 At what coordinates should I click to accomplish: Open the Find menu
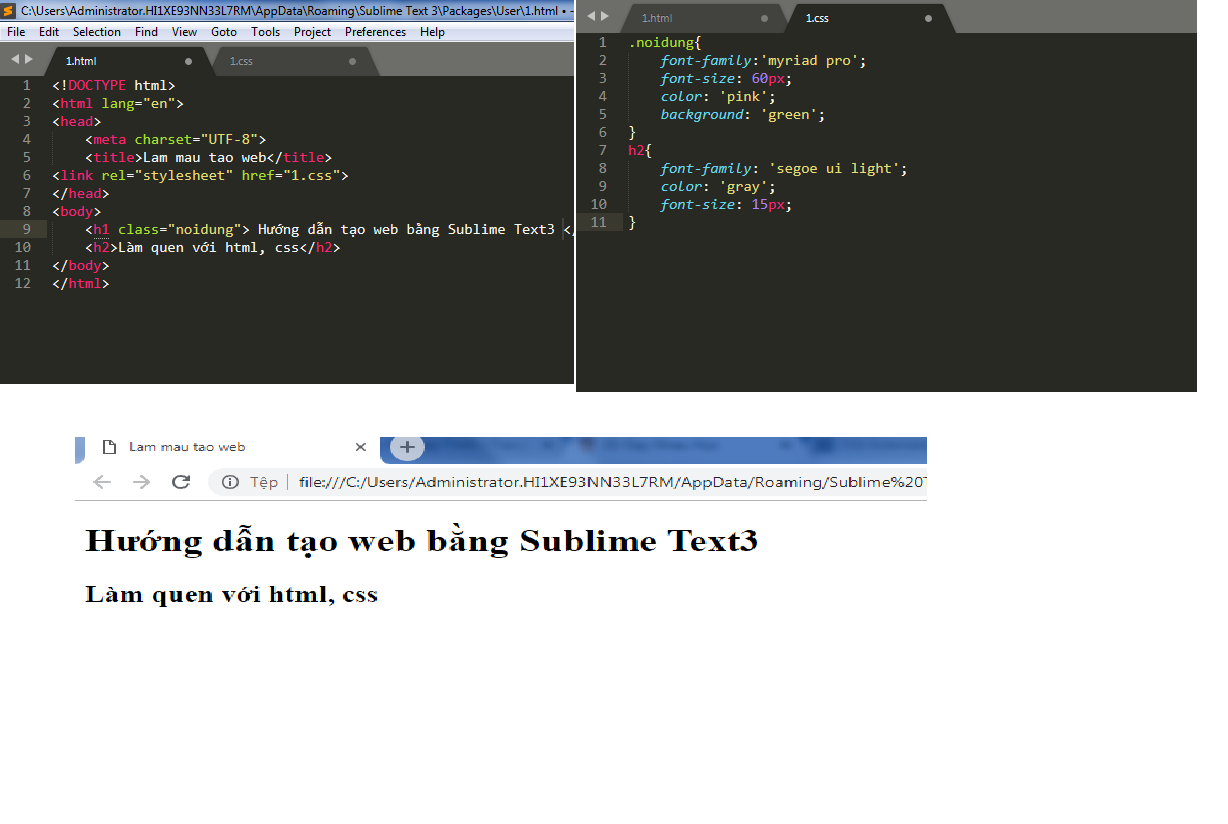click(x=146, y=32)
